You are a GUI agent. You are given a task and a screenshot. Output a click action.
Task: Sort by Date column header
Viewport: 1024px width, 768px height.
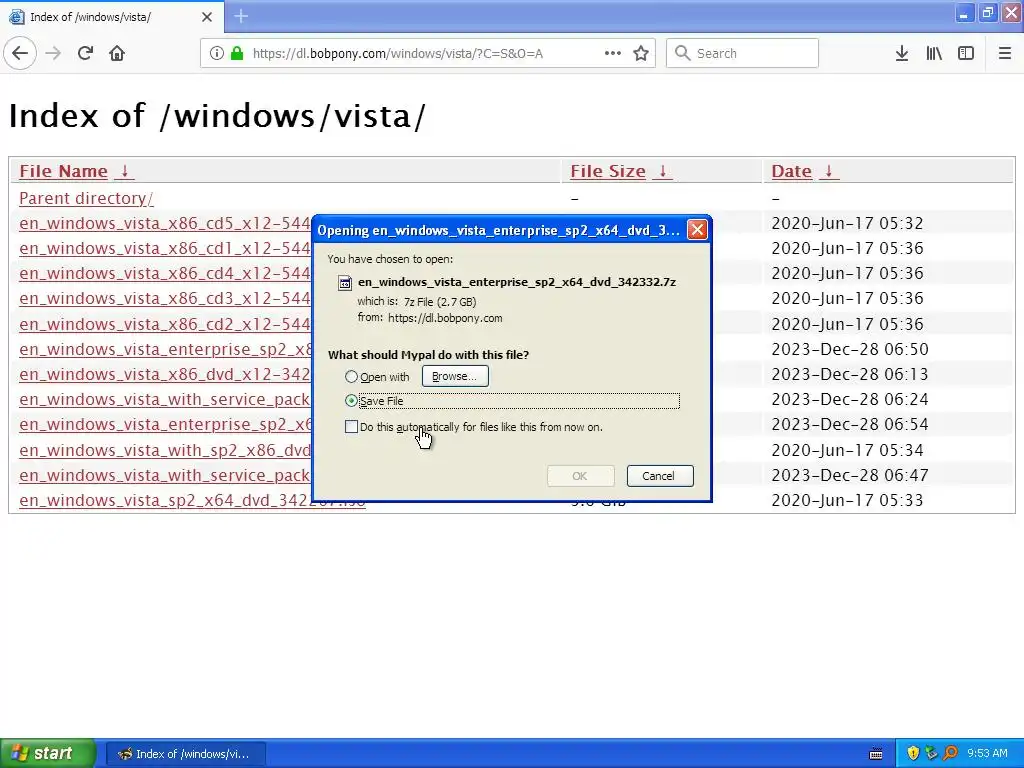click(792, 171)
